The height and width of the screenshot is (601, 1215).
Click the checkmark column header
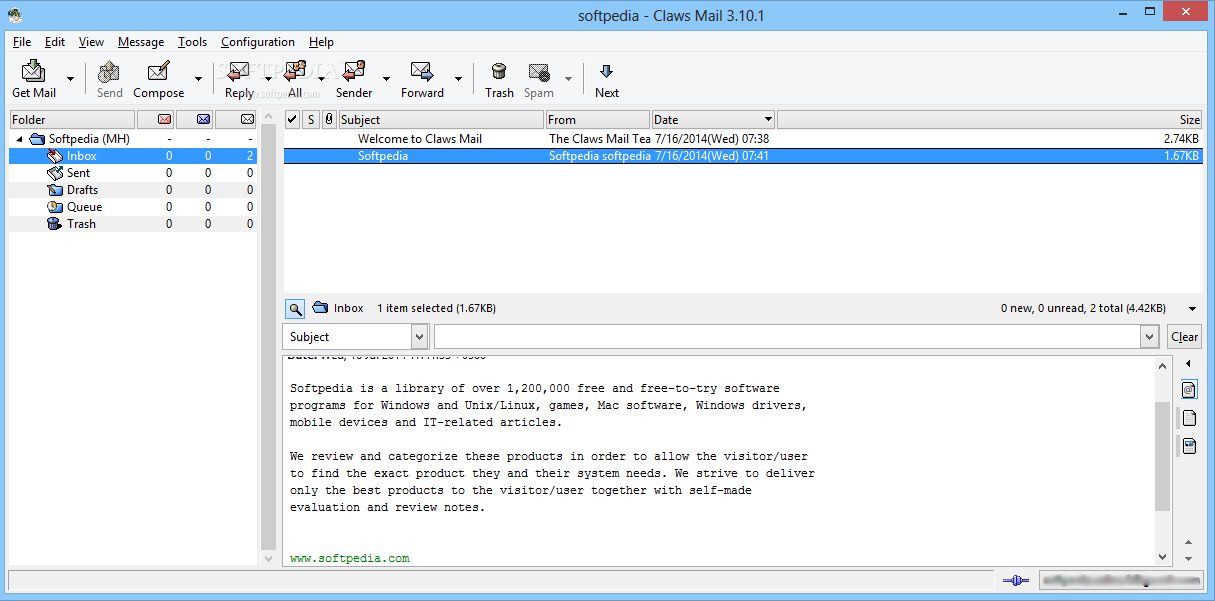click(x=292, y=120)
